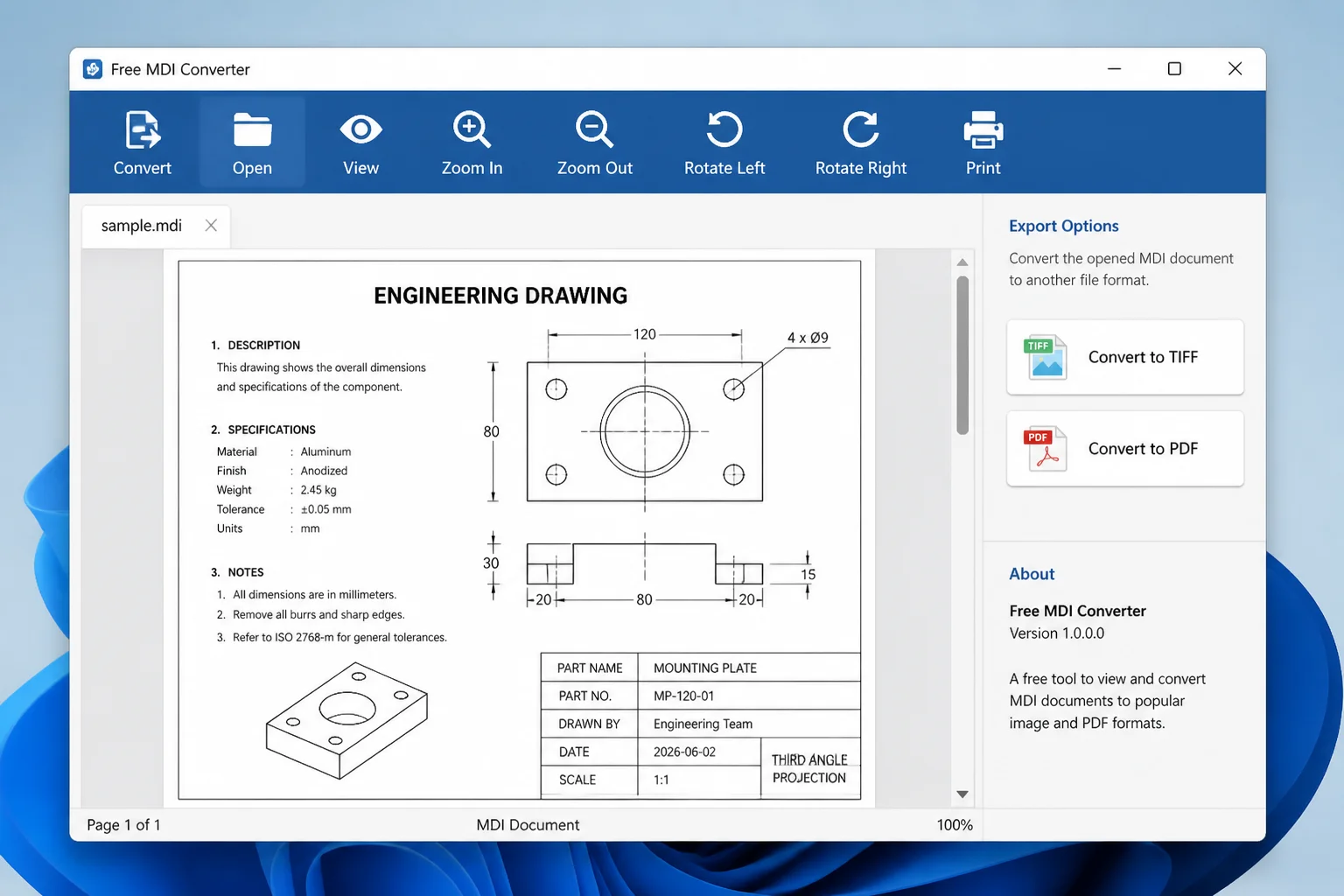Click the NOTES section heading
The width and height of the screenshot is (1344, 896).
246,572
